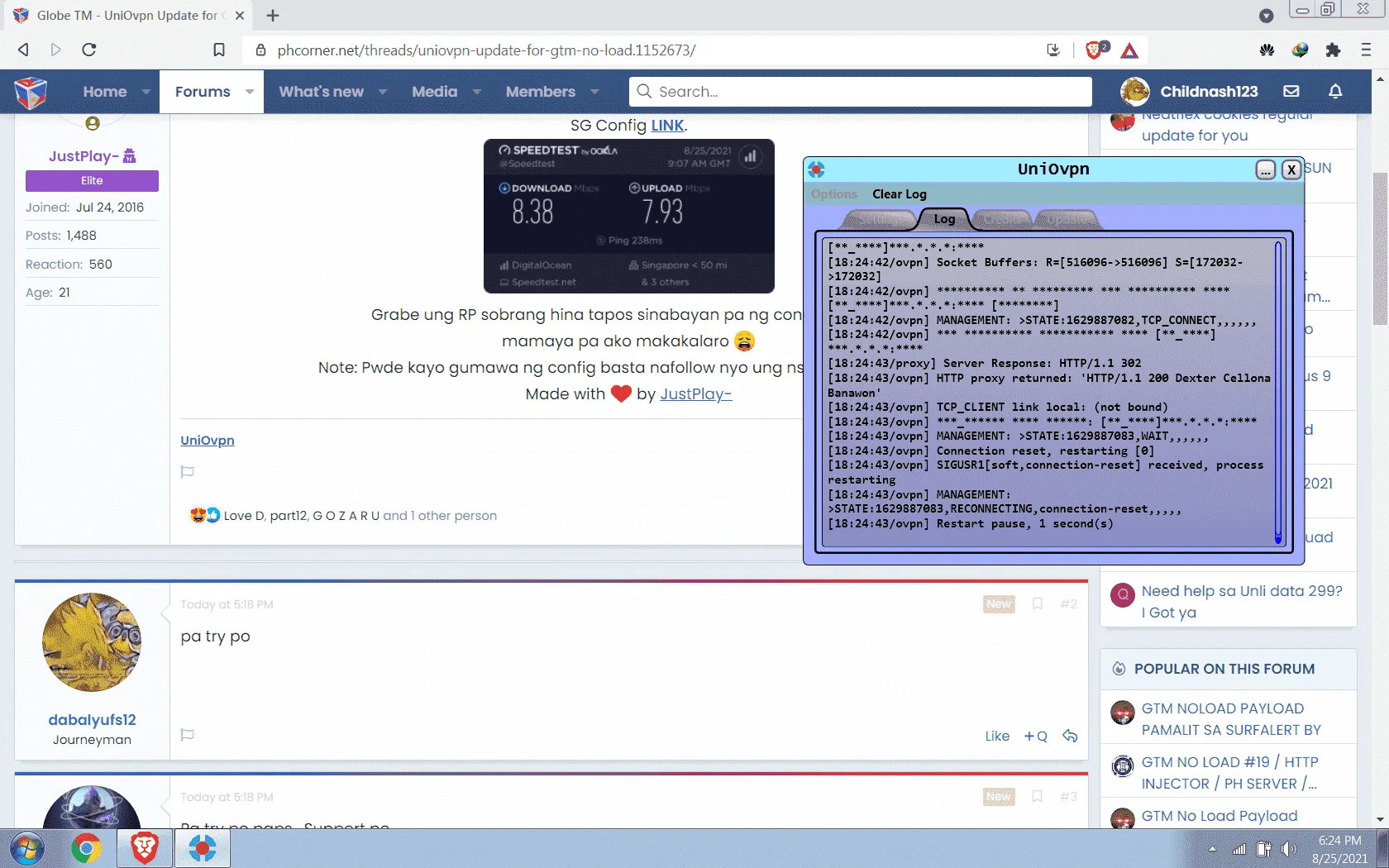The height and width of the screenshot is (868, 1389).
Task: Open the UniOvpn tag link below post
Action: (208, 441)
